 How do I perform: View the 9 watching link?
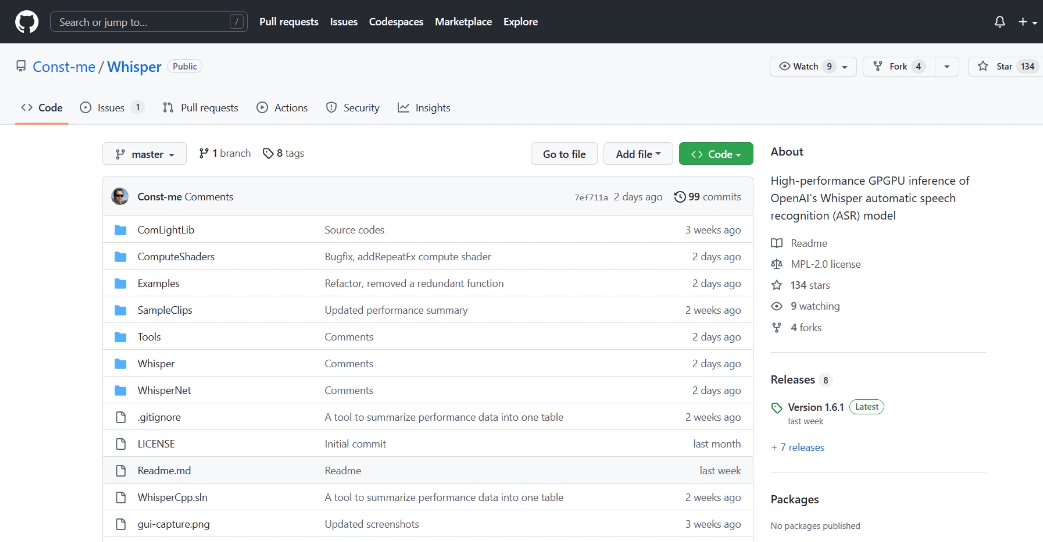pyautogui.click(x=806, y=307)
